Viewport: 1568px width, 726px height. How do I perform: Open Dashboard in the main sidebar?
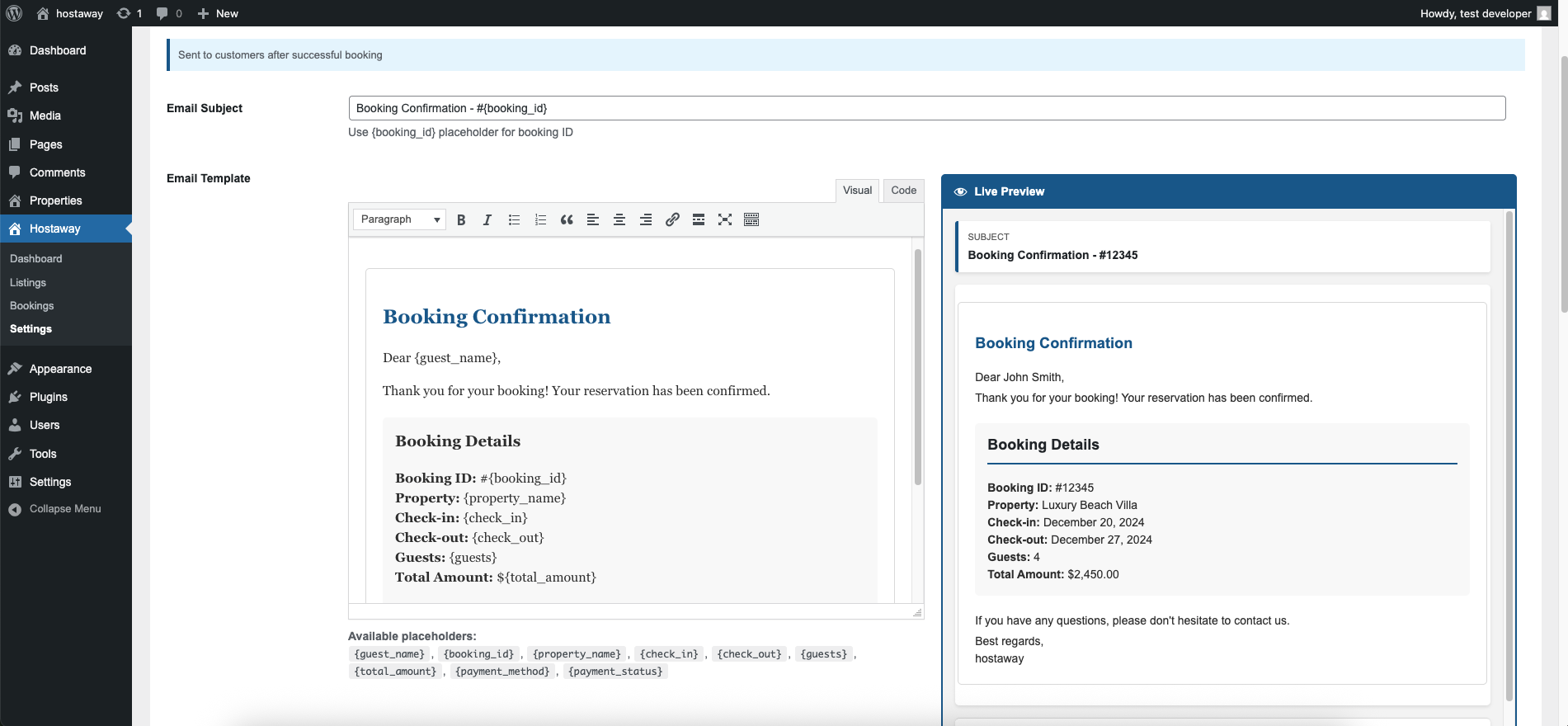coord(66,50)
